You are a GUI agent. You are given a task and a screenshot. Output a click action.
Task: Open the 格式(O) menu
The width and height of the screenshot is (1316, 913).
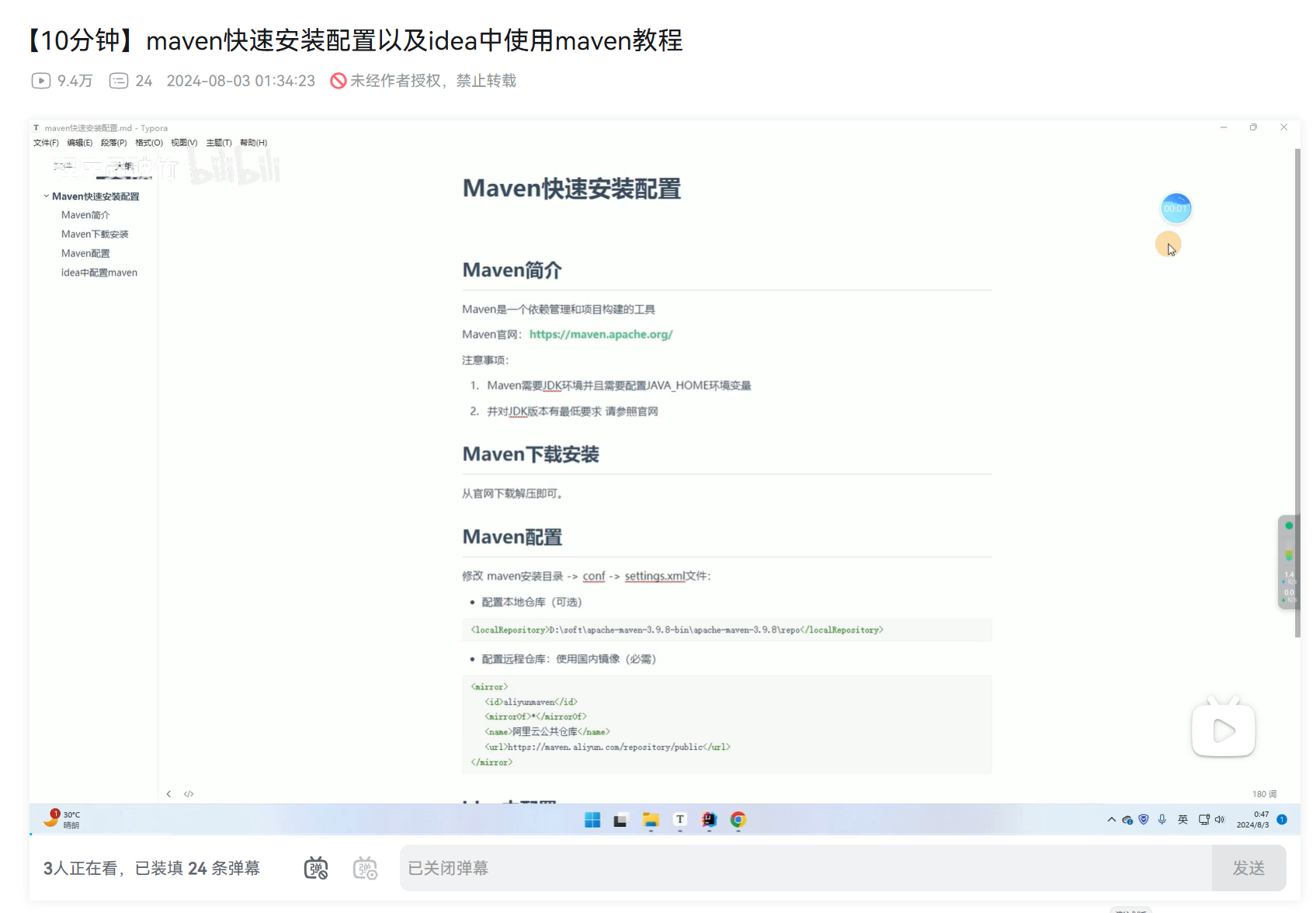(149, 143)
